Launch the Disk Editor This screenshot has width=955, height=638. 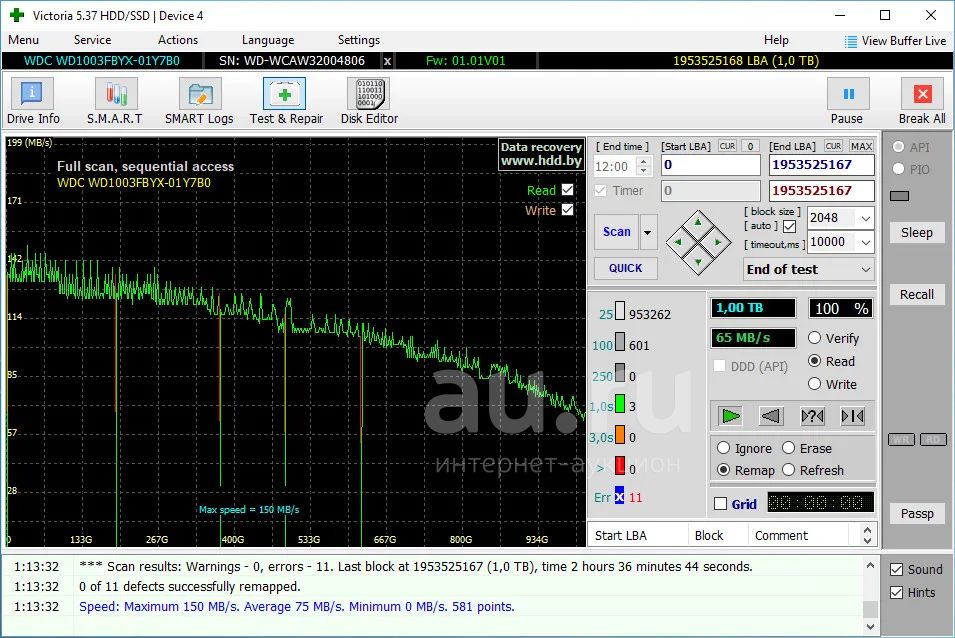click(369, 102)
